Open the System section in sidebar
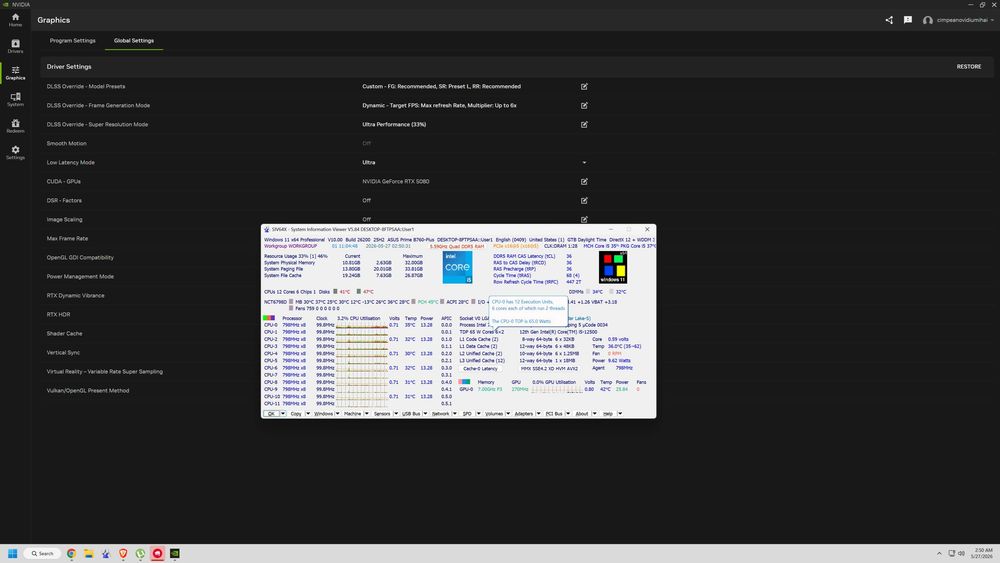This screenshot has width=1000, height=563. 15,99
